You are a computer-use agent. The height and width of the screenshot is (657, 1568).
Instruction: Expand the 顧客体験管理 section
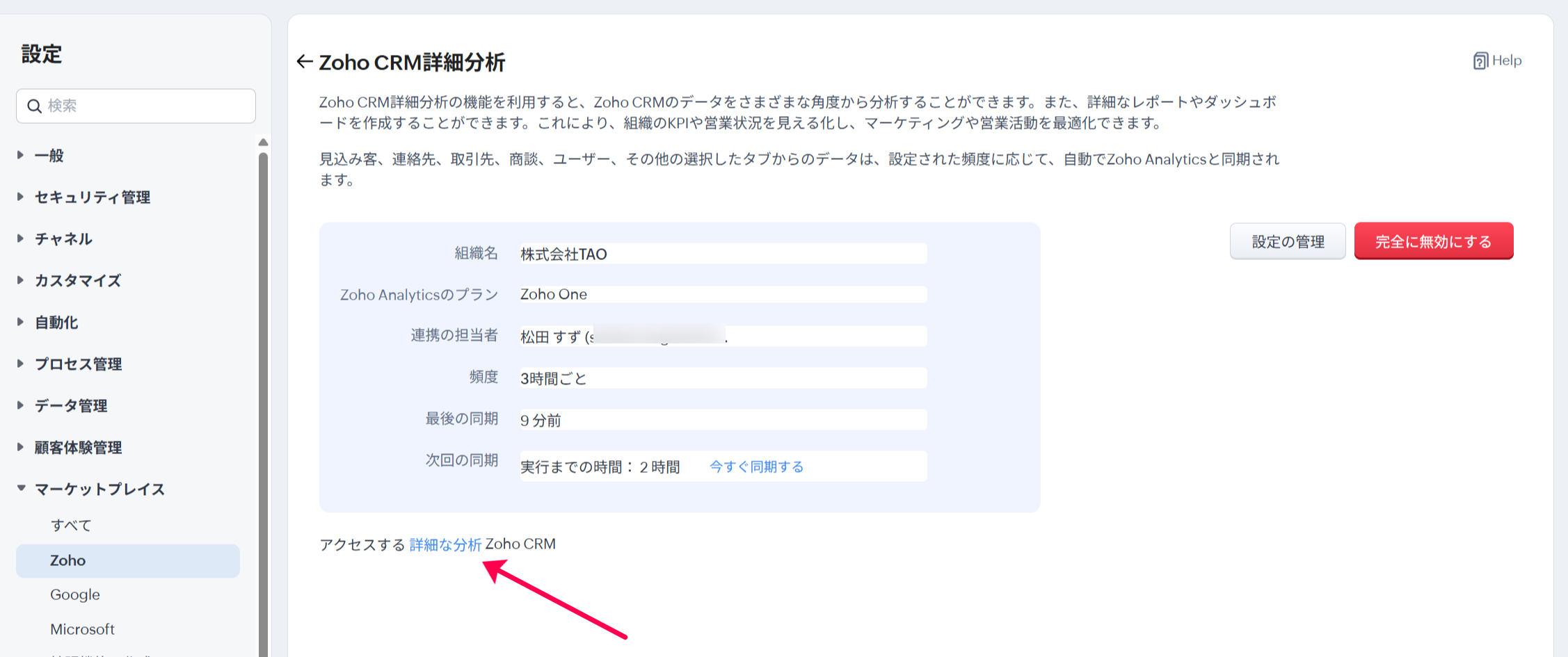coord(78,448)
